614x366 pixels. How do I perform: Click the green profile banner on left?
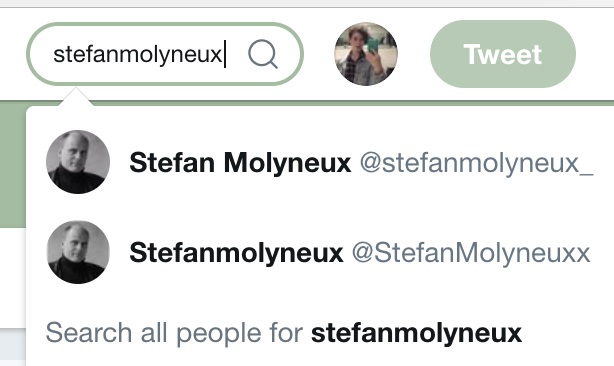point(13,164)
